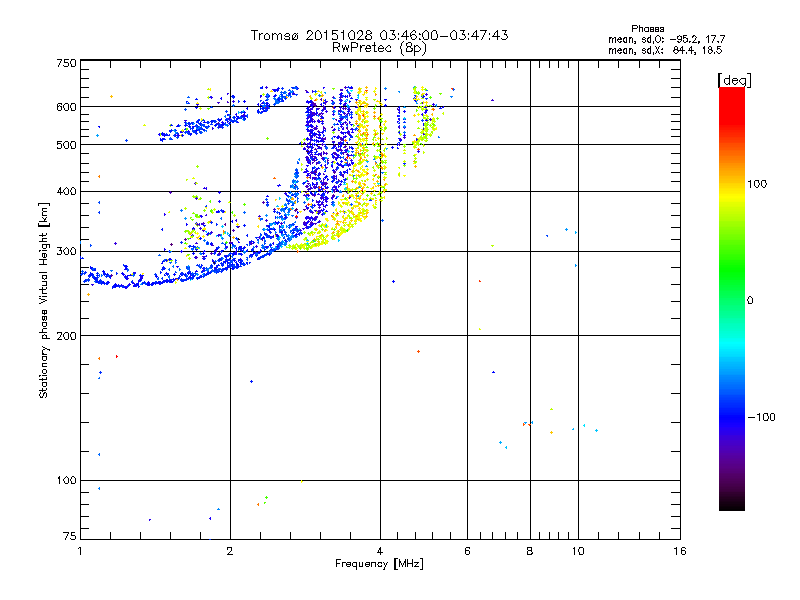
Task: Click the 'Phases' header text
Action: pos(647,29)
